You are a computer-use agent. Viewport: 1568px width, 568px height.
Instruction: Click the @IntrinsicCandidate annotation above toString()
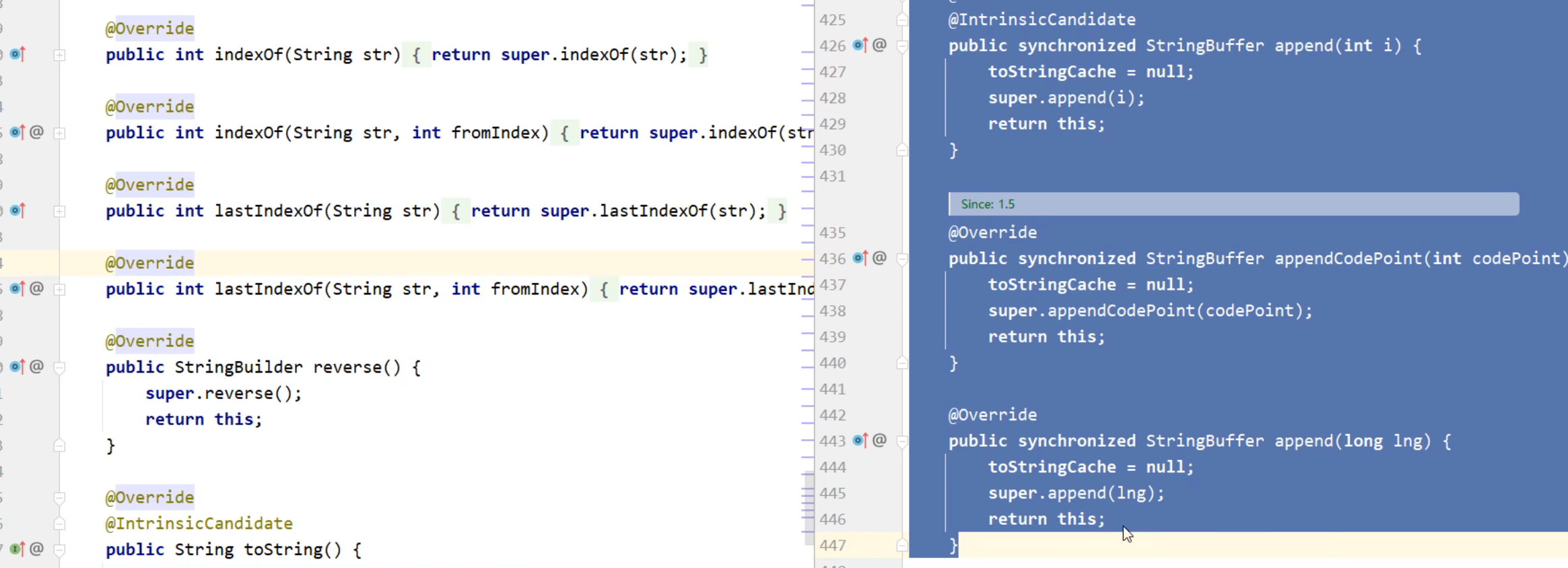[199, 524]
